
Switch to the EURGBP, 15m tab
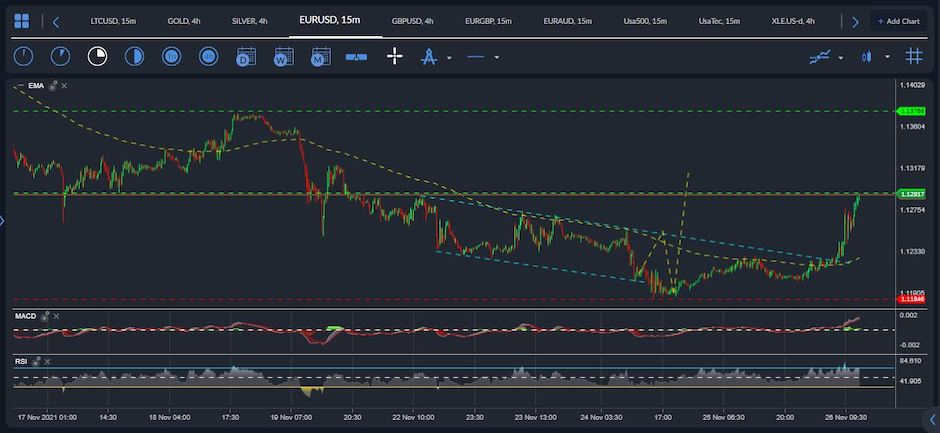(489, 21)
